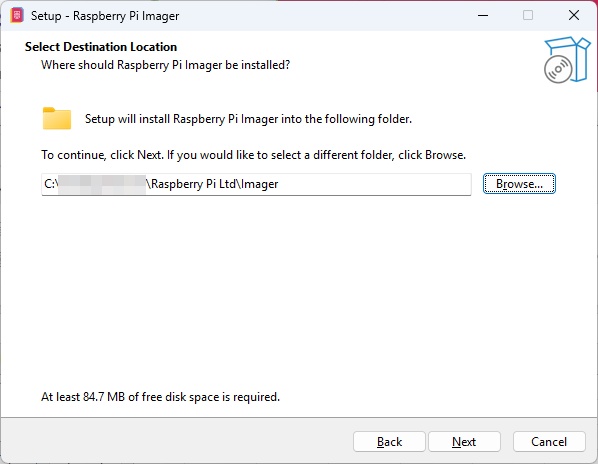Screen dimensions: 598x464
Task: Click the 'Setup - Raspberry Pi Imager' title text
Action: tap(105, 16)
